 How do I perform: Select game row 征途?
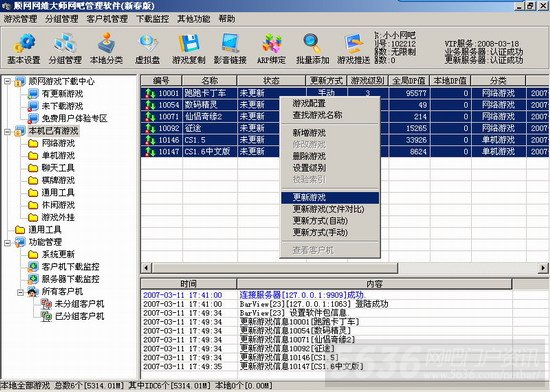[x=345, y=128]
